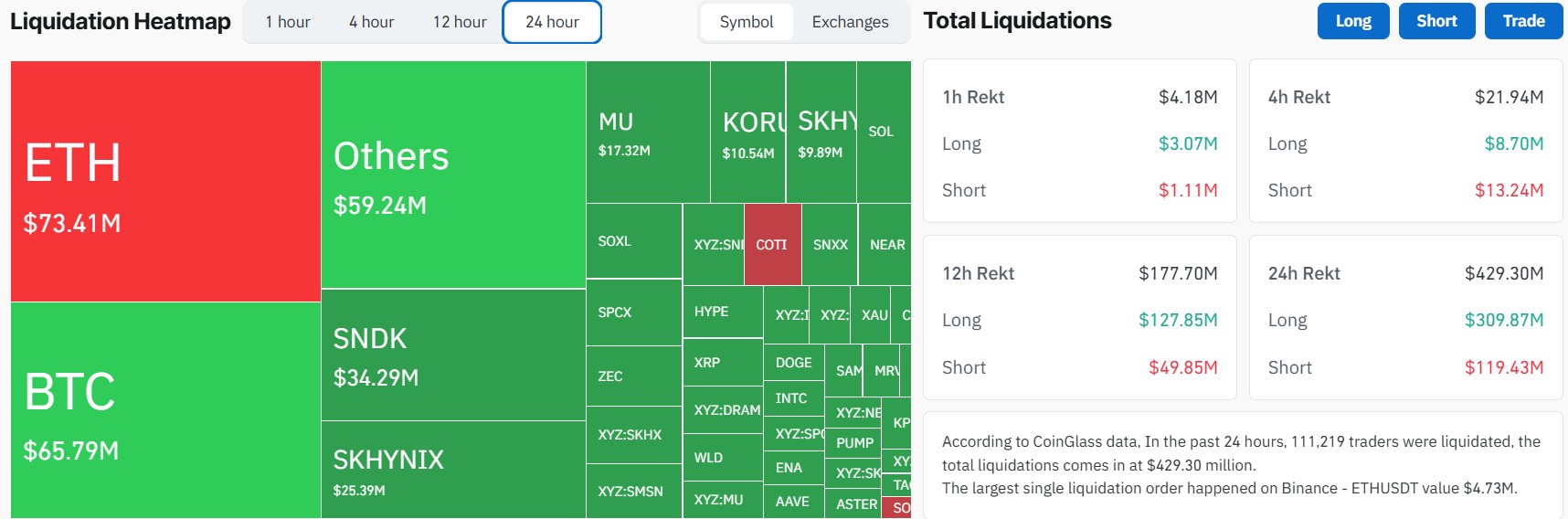Screen dimensions: 1568x519
Task: Select the ZEC heatmap tile
Action: pos(634,376)
